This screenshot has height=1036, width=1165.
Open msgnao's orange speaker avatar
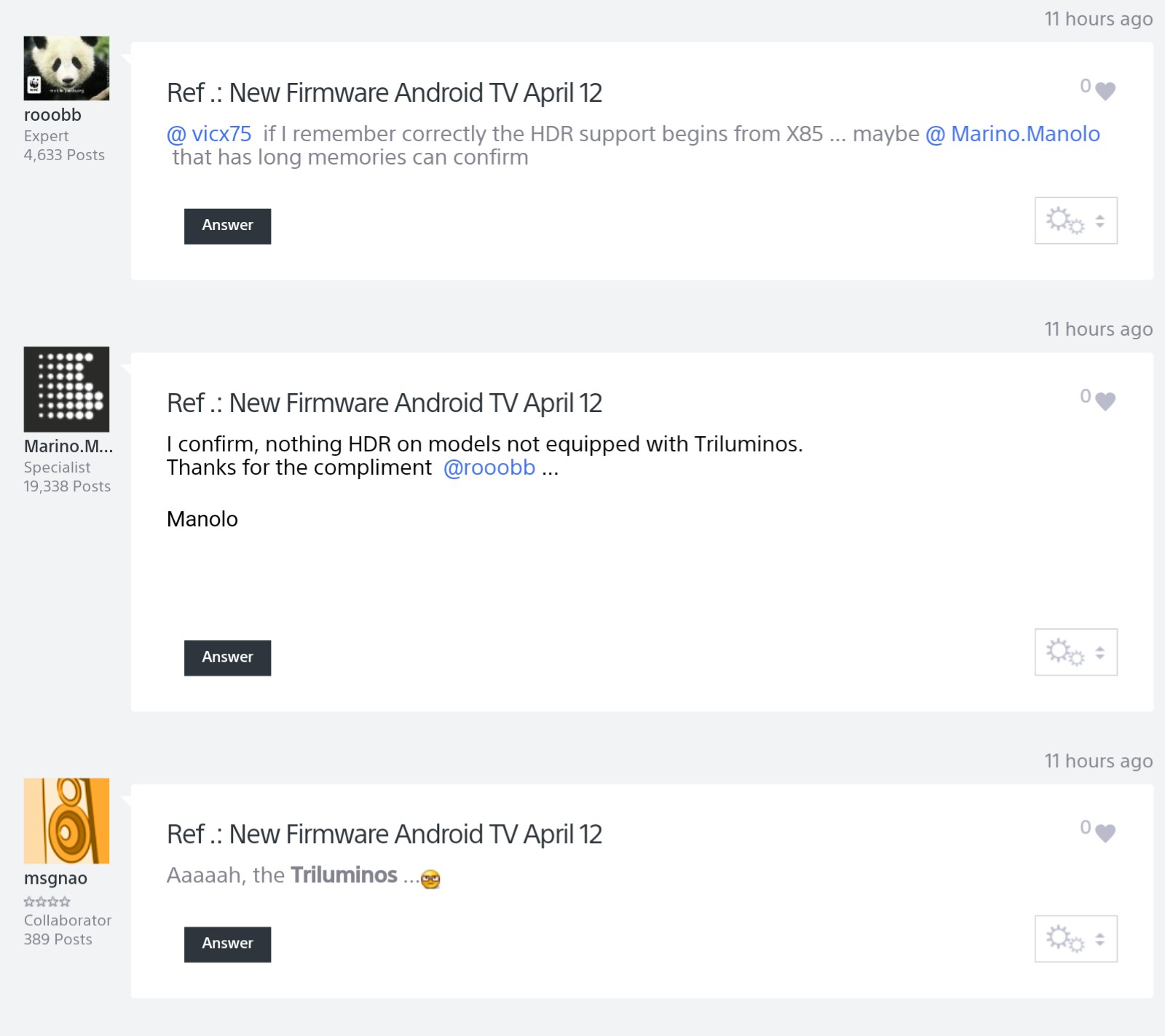click(66, 821)
